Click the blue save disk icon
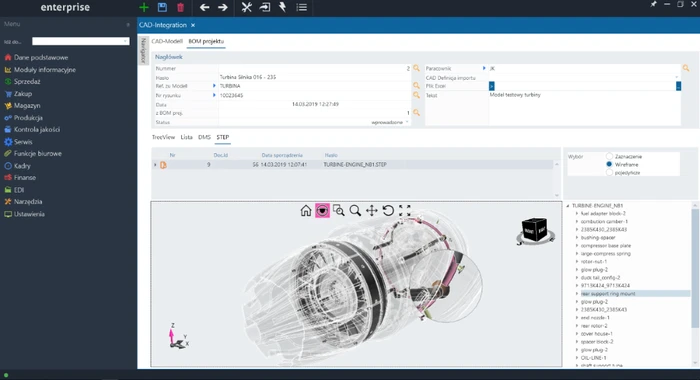Viewport: 700px width, 380px height. [162, 7]
